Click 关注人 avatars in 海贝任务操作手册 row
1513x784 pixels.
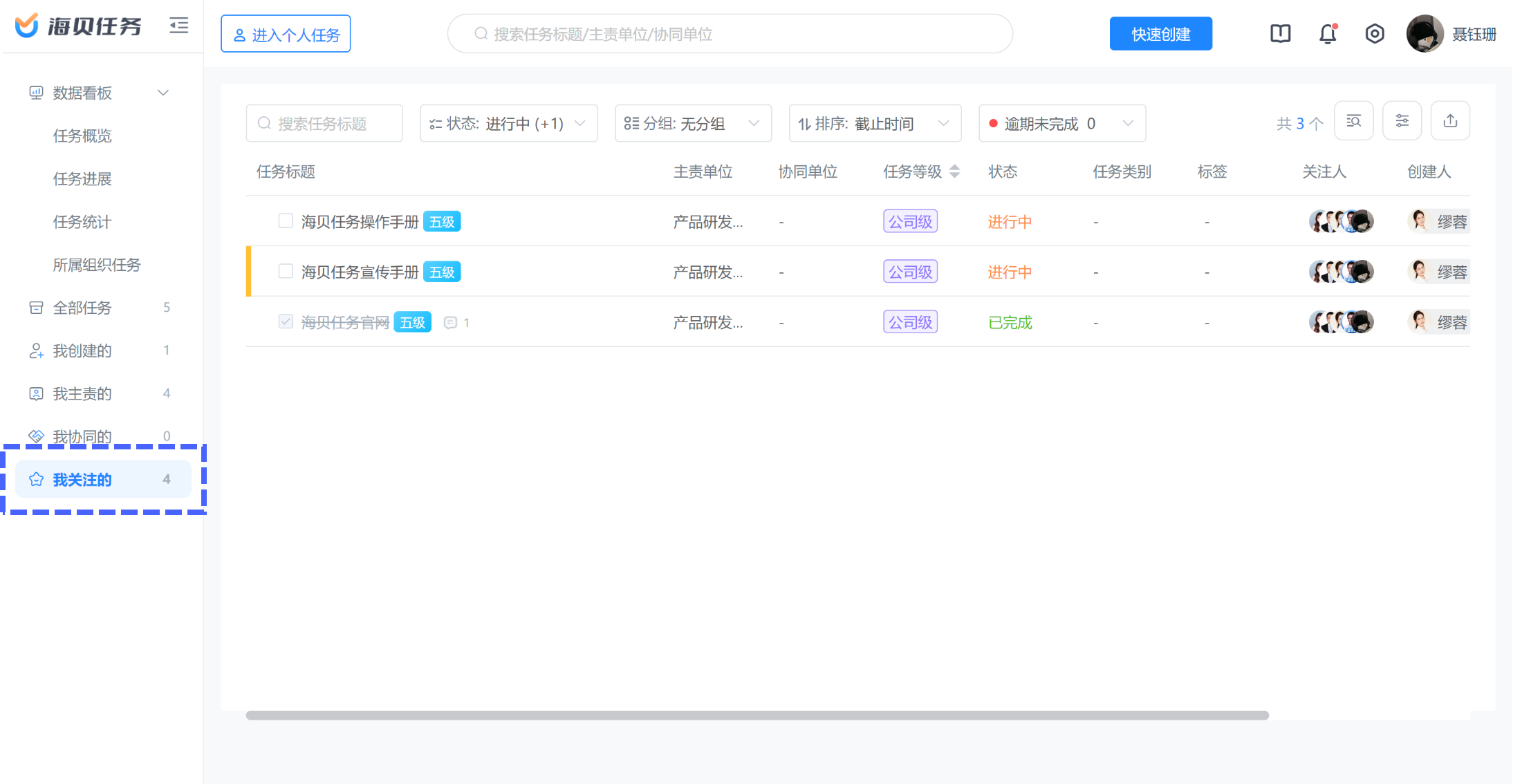click(1341, 221)
